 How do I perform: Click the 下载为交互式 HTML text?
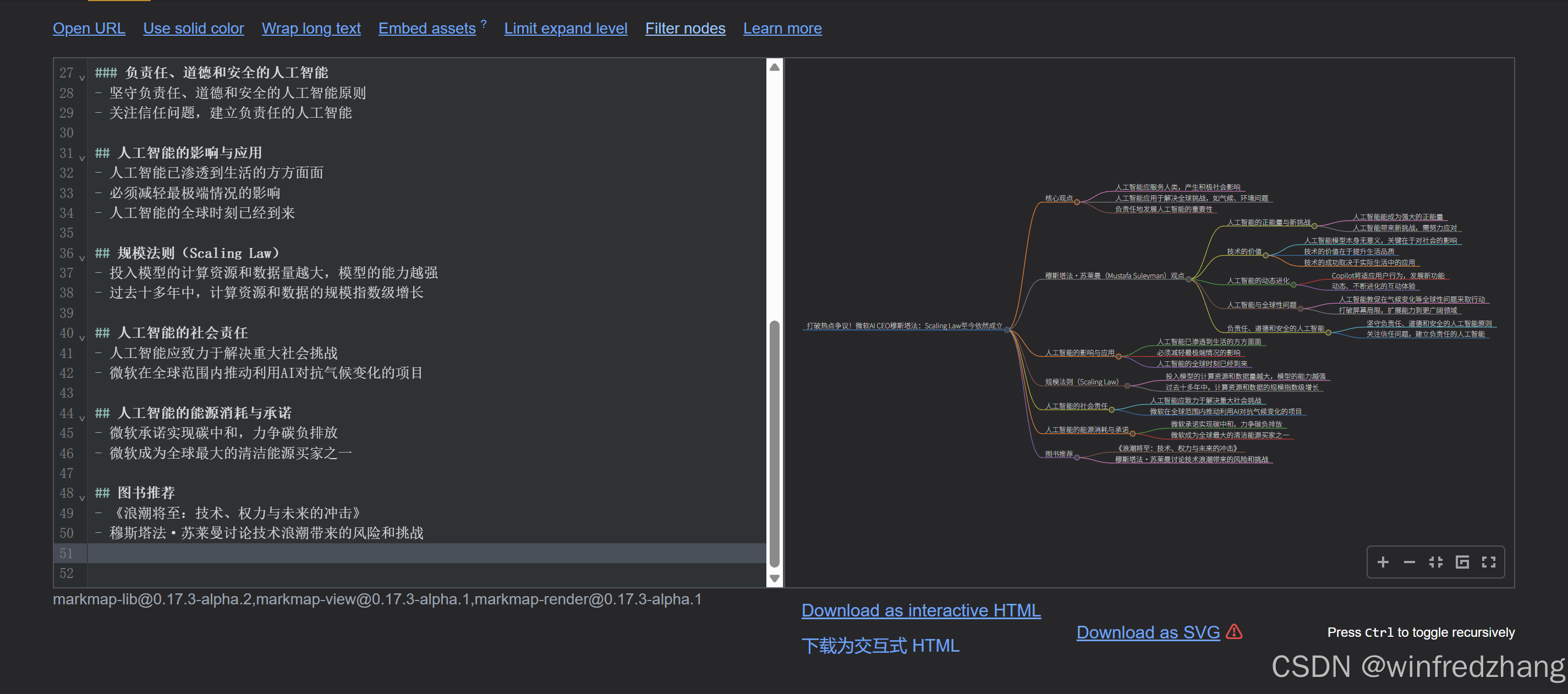tap(880, 646)
